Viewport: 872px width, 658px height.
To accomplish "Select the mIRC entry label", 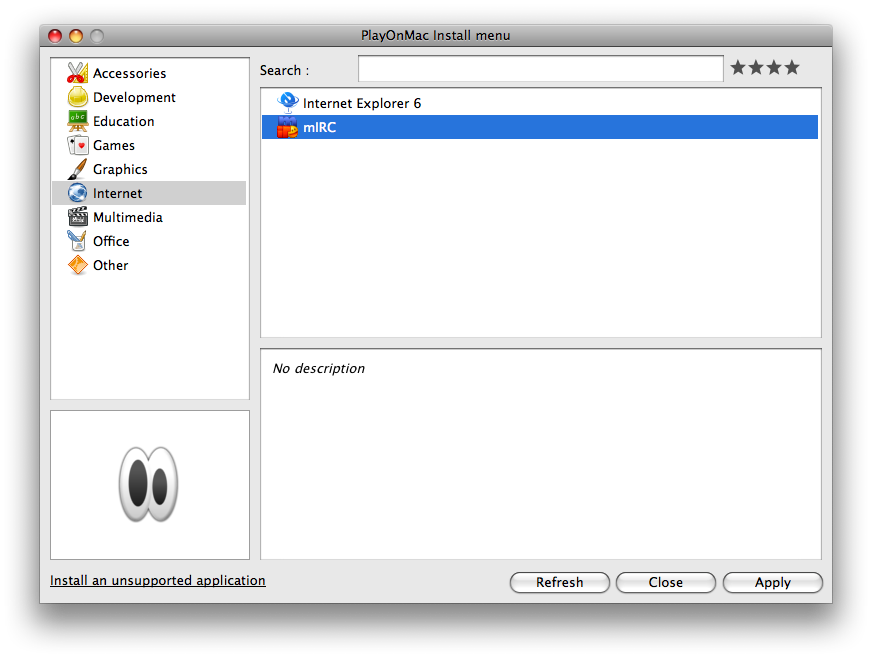I will point(321,127).
